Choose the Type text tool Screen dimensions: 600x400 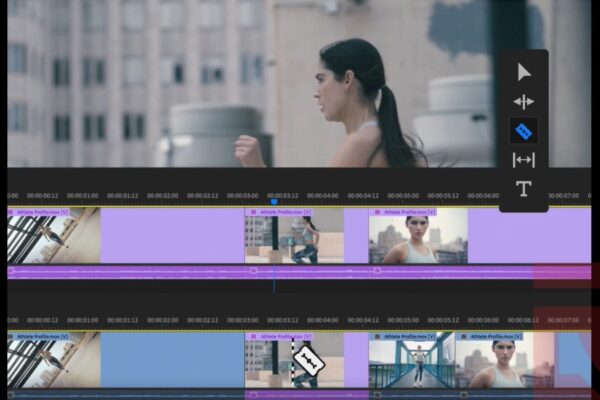click(523, 189)
